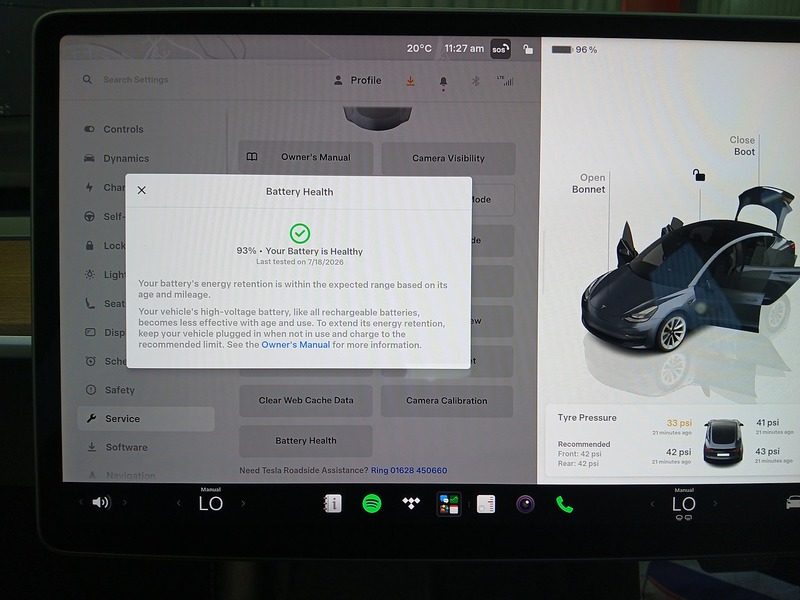Image resolution: width=800 pixels, height=600 pixels.
Task: Tap the Tyre Pressure card
Action: coord(672,441)
